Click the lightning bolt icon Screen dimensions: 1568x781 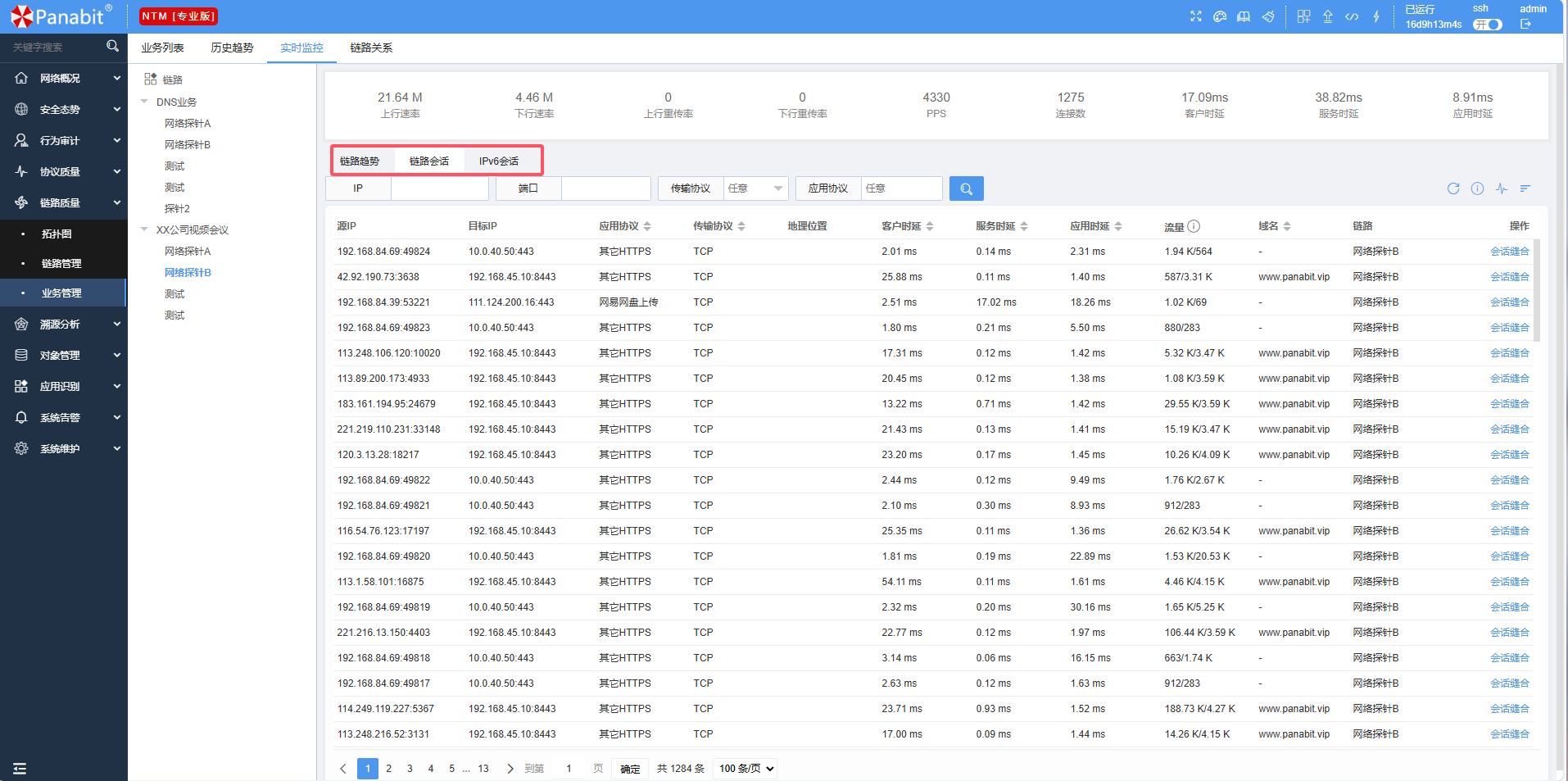[1376, 16]
